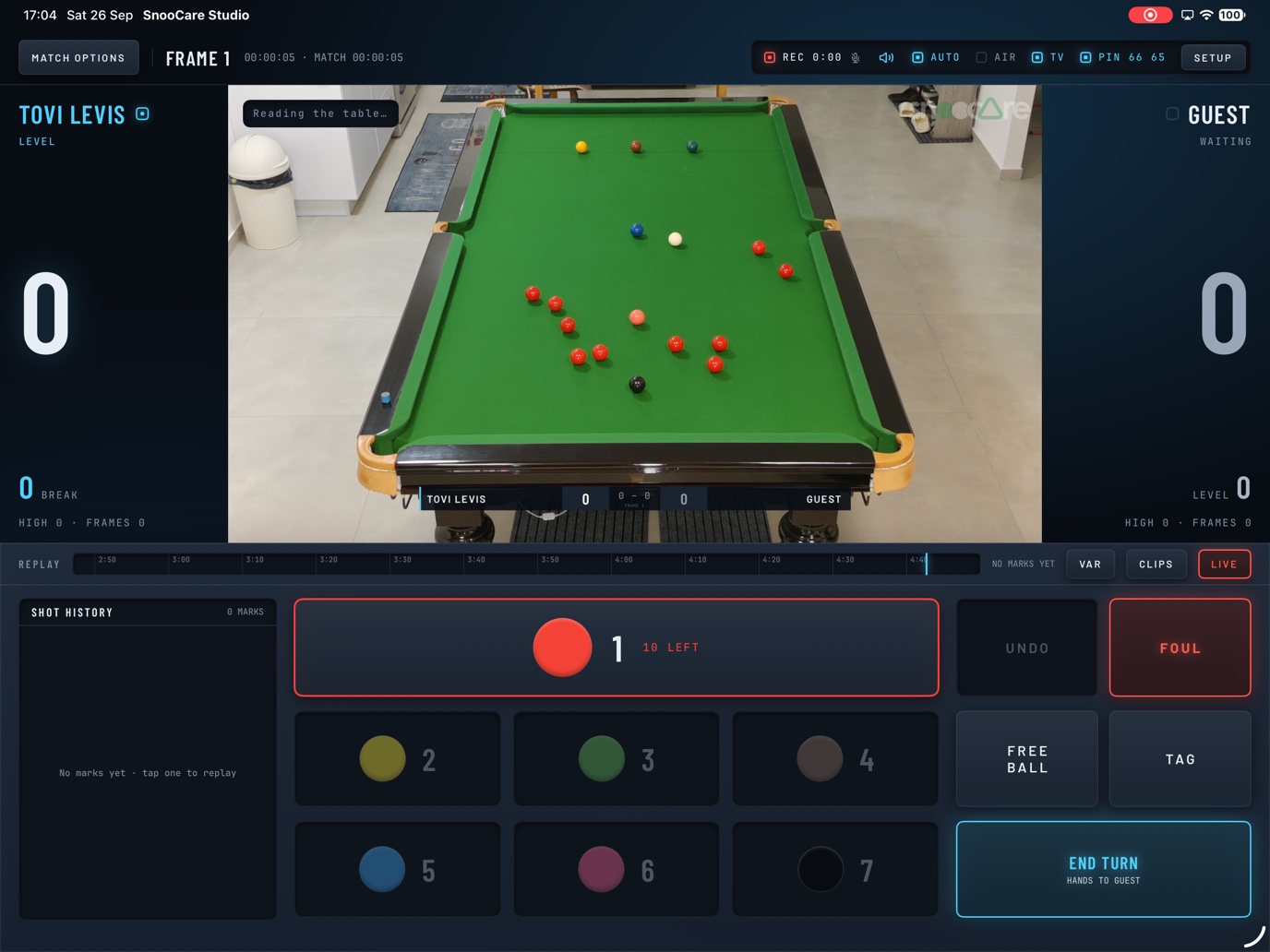
Task: Click END TURN hands to guest
Action: click(1104, 870)
